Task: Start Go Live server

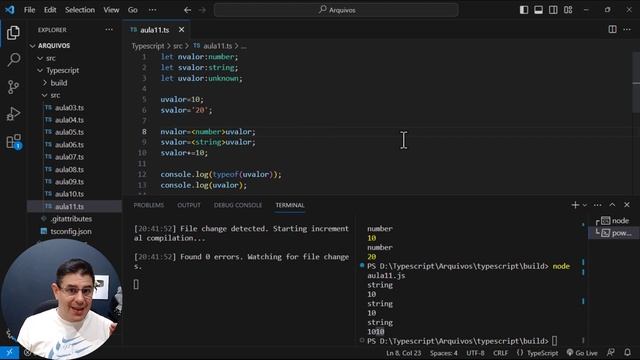Action: (x=582, y=353)
